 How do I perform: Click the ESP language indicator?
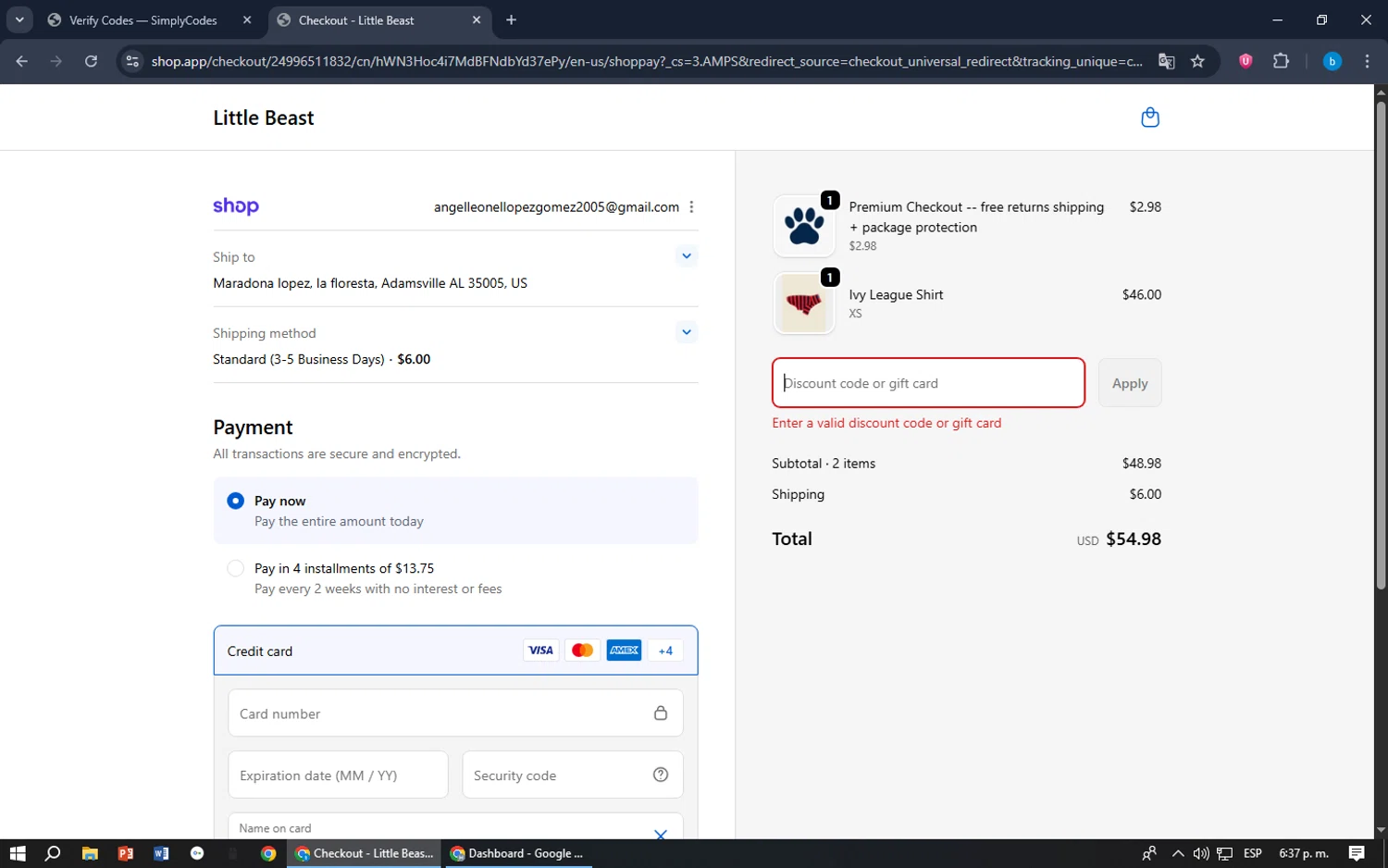1253,853
